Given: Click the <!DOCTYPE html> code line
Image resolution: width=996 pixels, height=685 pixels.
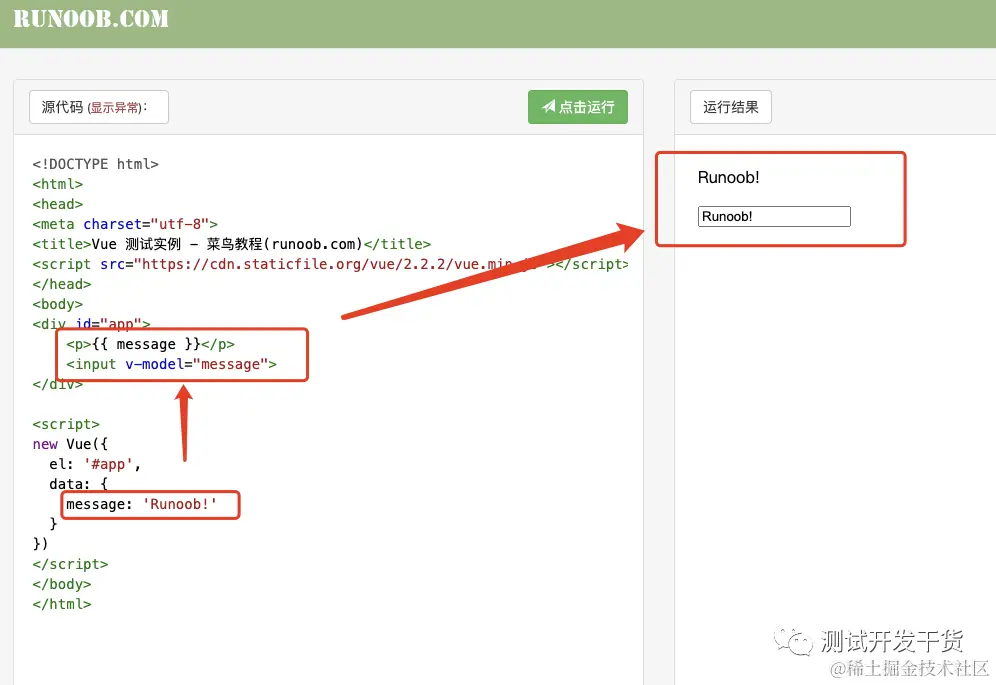Looking at the screenshot, I should [x=95, y=164].
